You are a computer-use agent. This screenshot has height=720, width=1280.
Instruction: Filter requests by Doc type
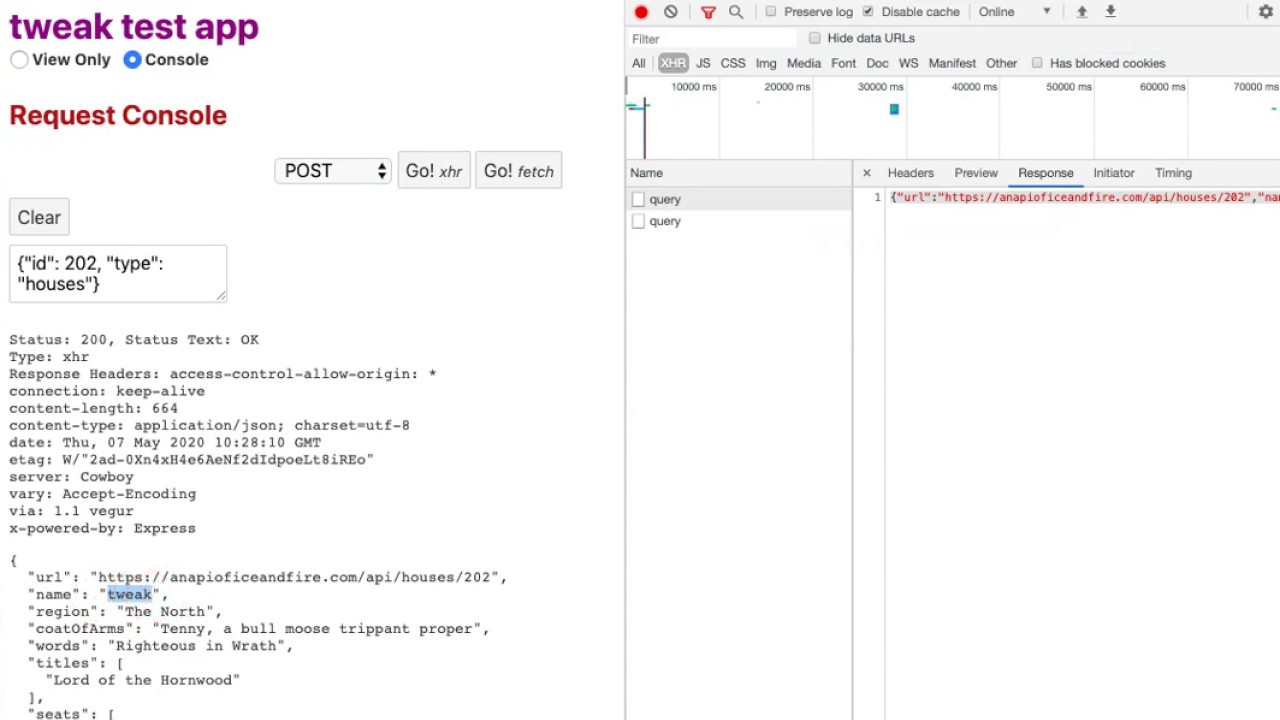[877, 63]
